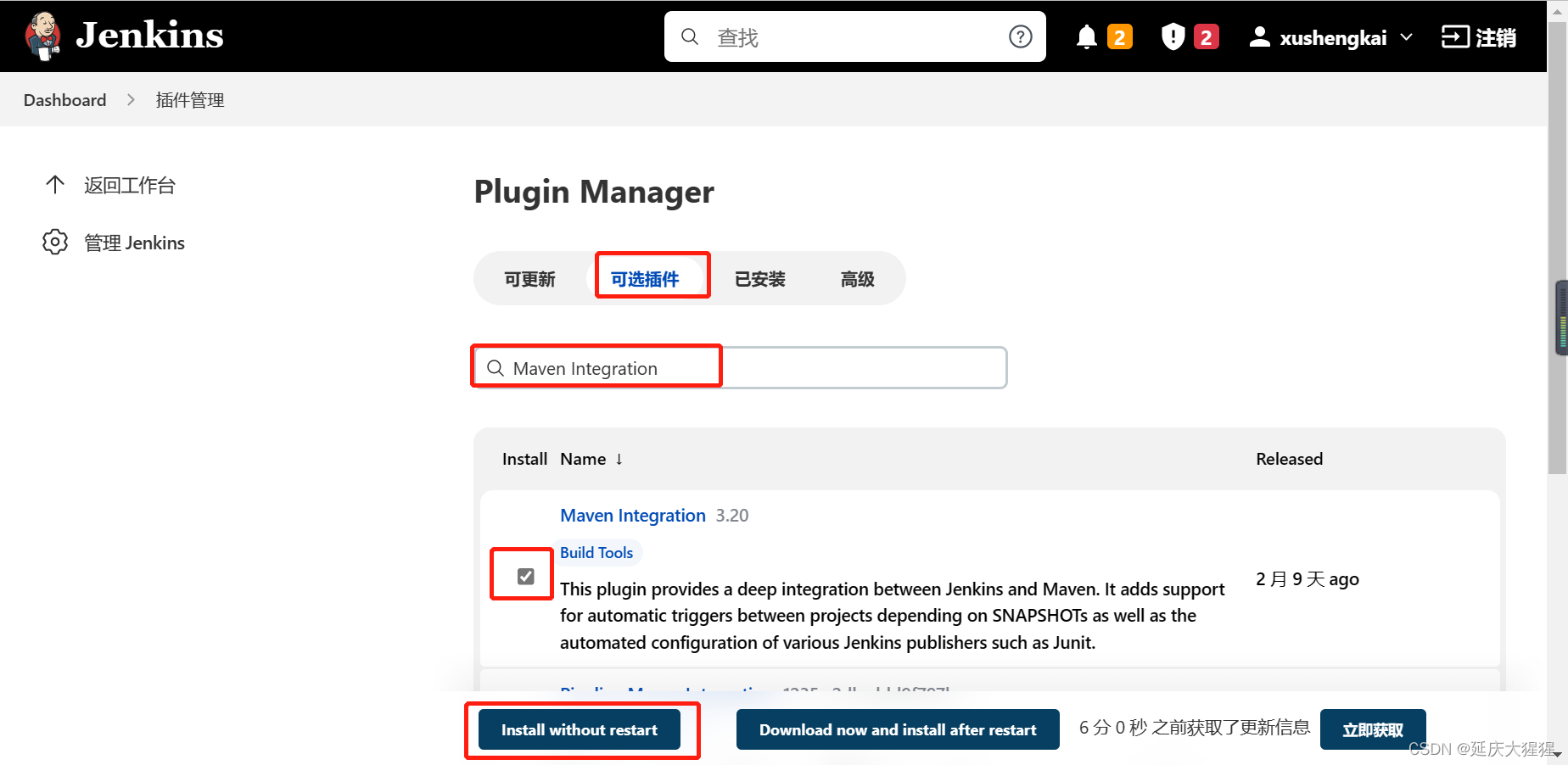Sort plugins by Name column header
This screenshot has width=1568, height=765.
tap(583, 459)
